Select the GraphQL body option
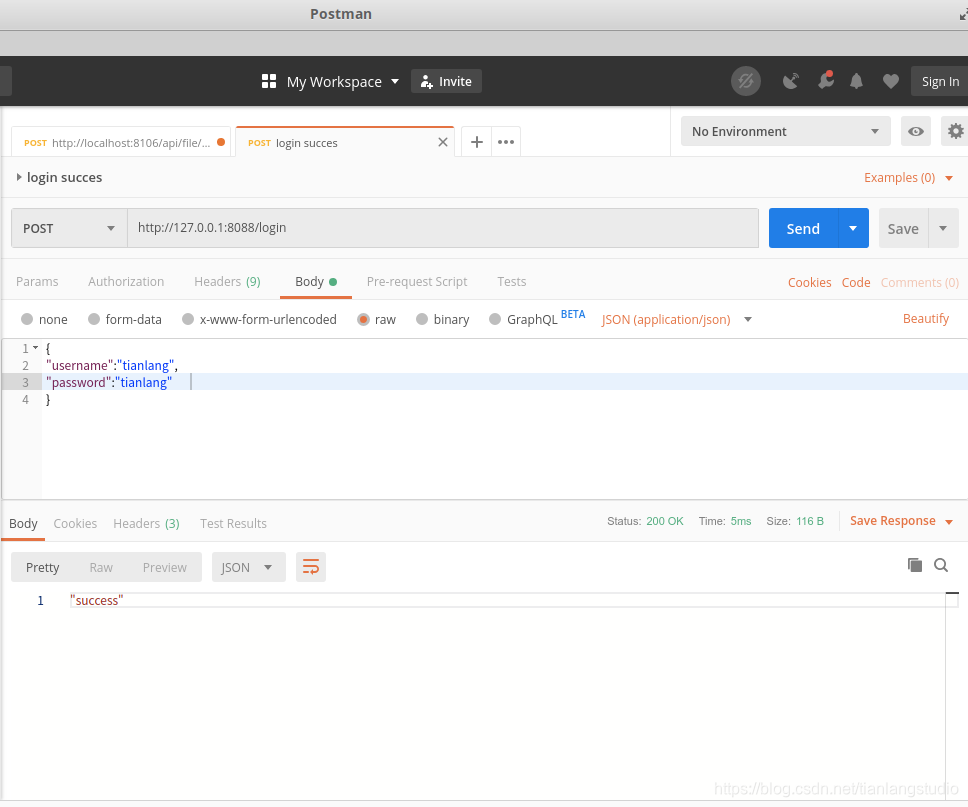 (524, 319)
